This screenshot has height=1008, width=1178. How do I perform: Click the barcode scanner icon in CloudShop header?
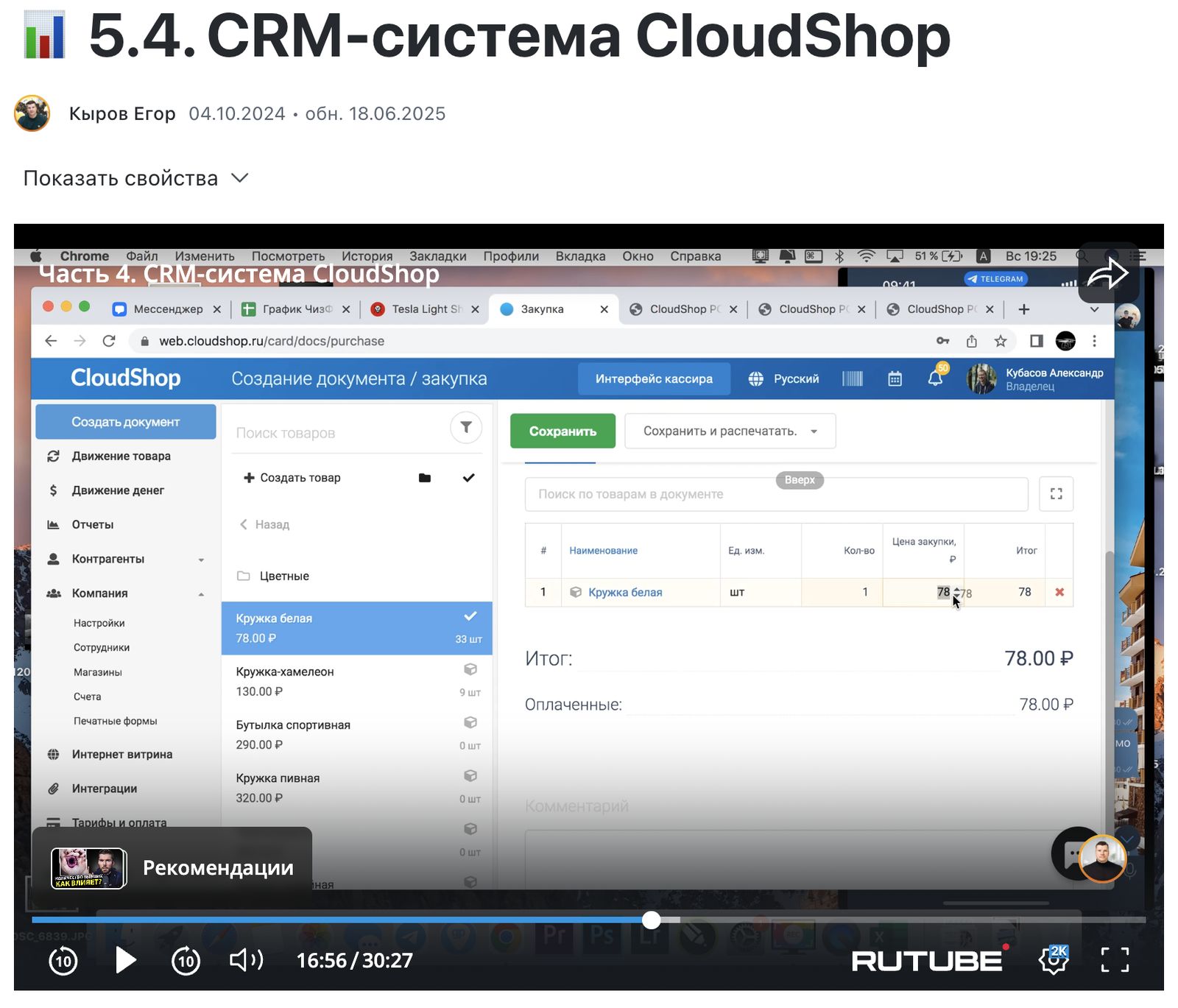point(853,378)
